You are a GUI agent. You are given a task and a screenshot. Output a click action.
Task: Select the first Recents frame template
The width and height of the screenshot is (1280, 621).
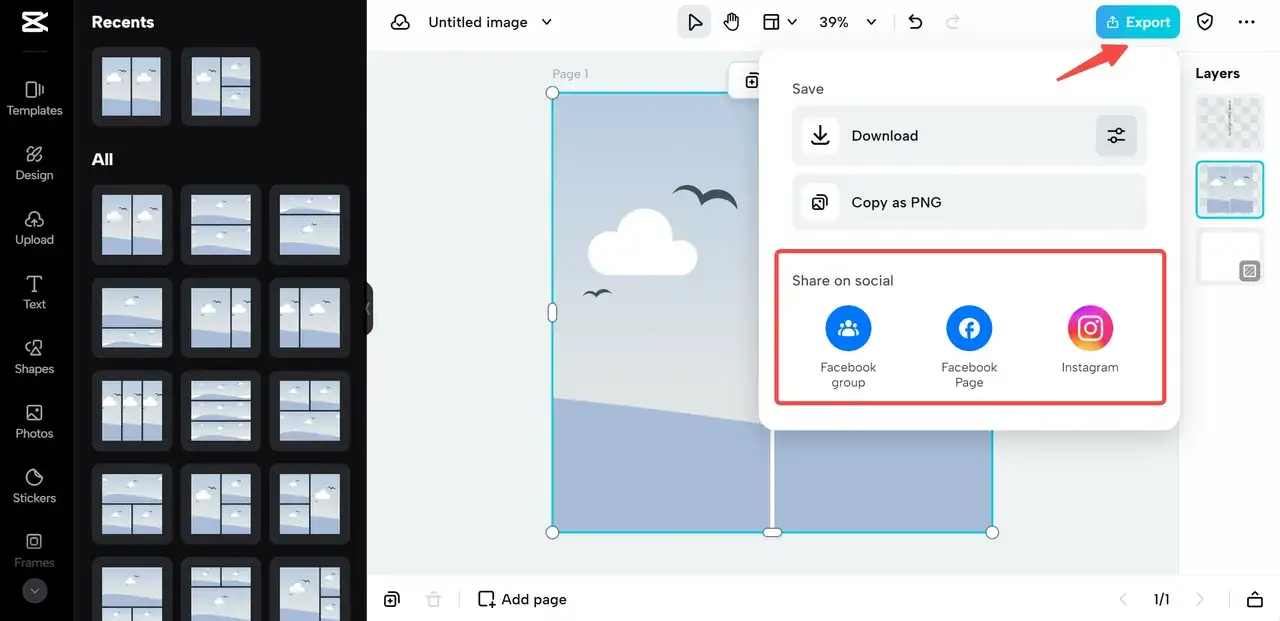point(132,86)
